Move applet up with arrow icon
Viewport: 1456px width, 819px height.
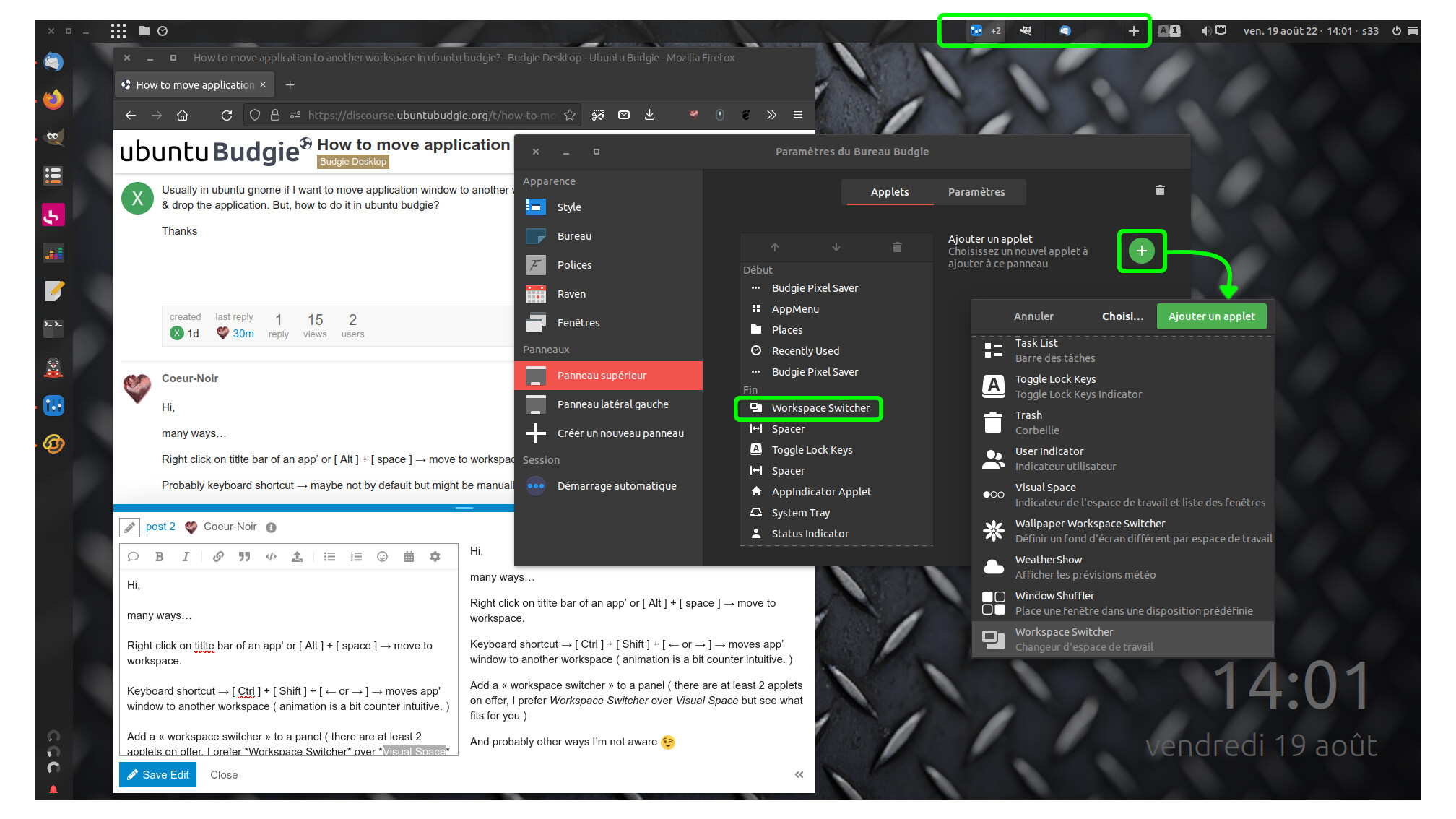pyautogui.click(x=775, y=247)
